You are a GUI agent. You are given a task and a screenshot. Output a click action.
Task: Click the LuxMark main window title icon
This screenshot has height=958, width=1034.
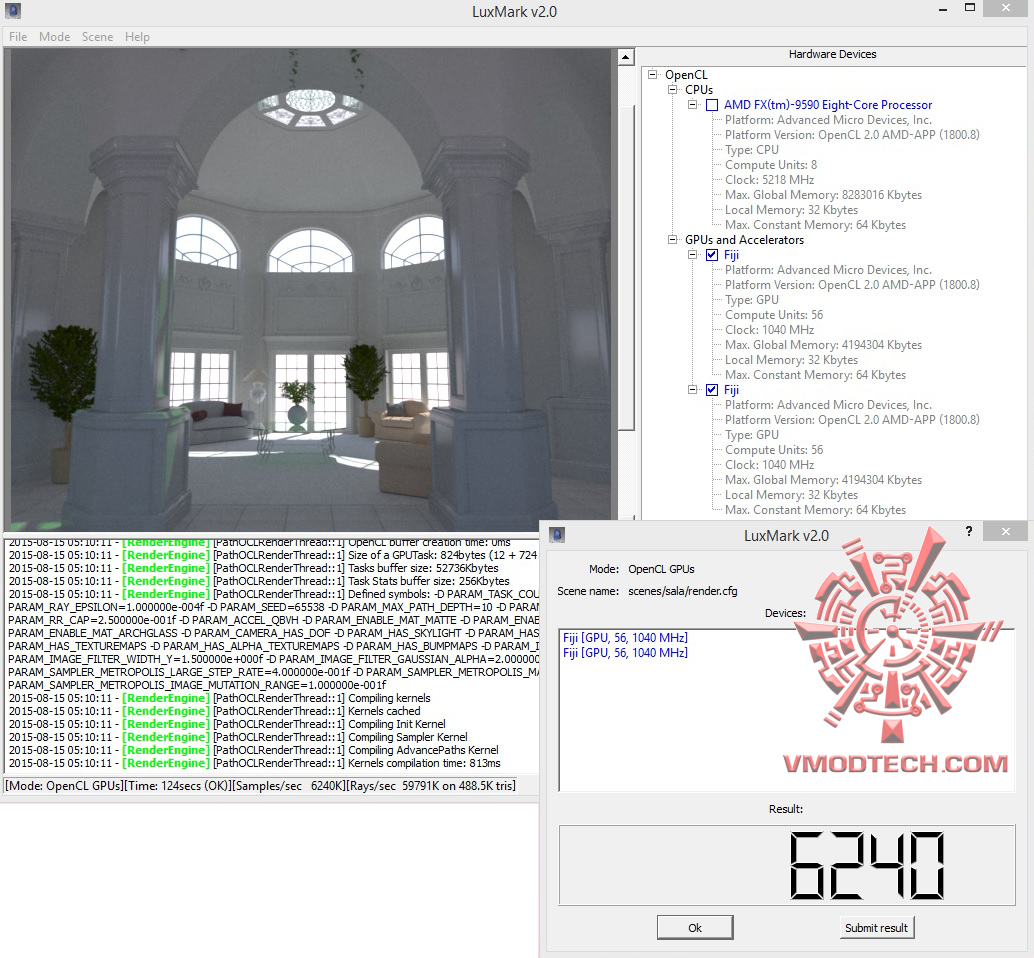(13, 11)
